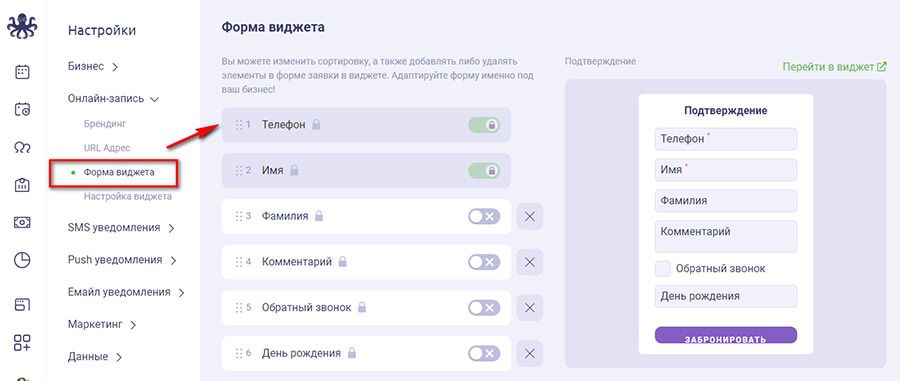900x381 pixels.
Task: Open the money finance icon
Action: click(22, 222)
